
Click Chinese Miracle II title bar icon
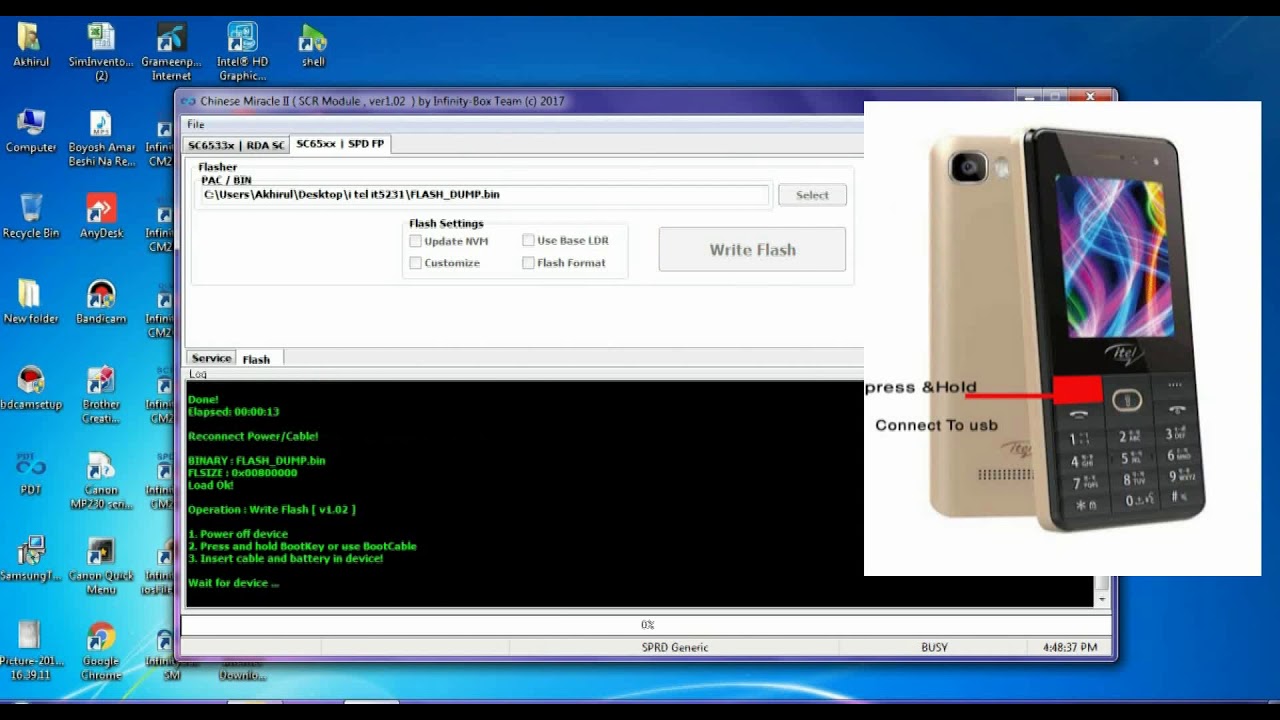tap(188, 101)
